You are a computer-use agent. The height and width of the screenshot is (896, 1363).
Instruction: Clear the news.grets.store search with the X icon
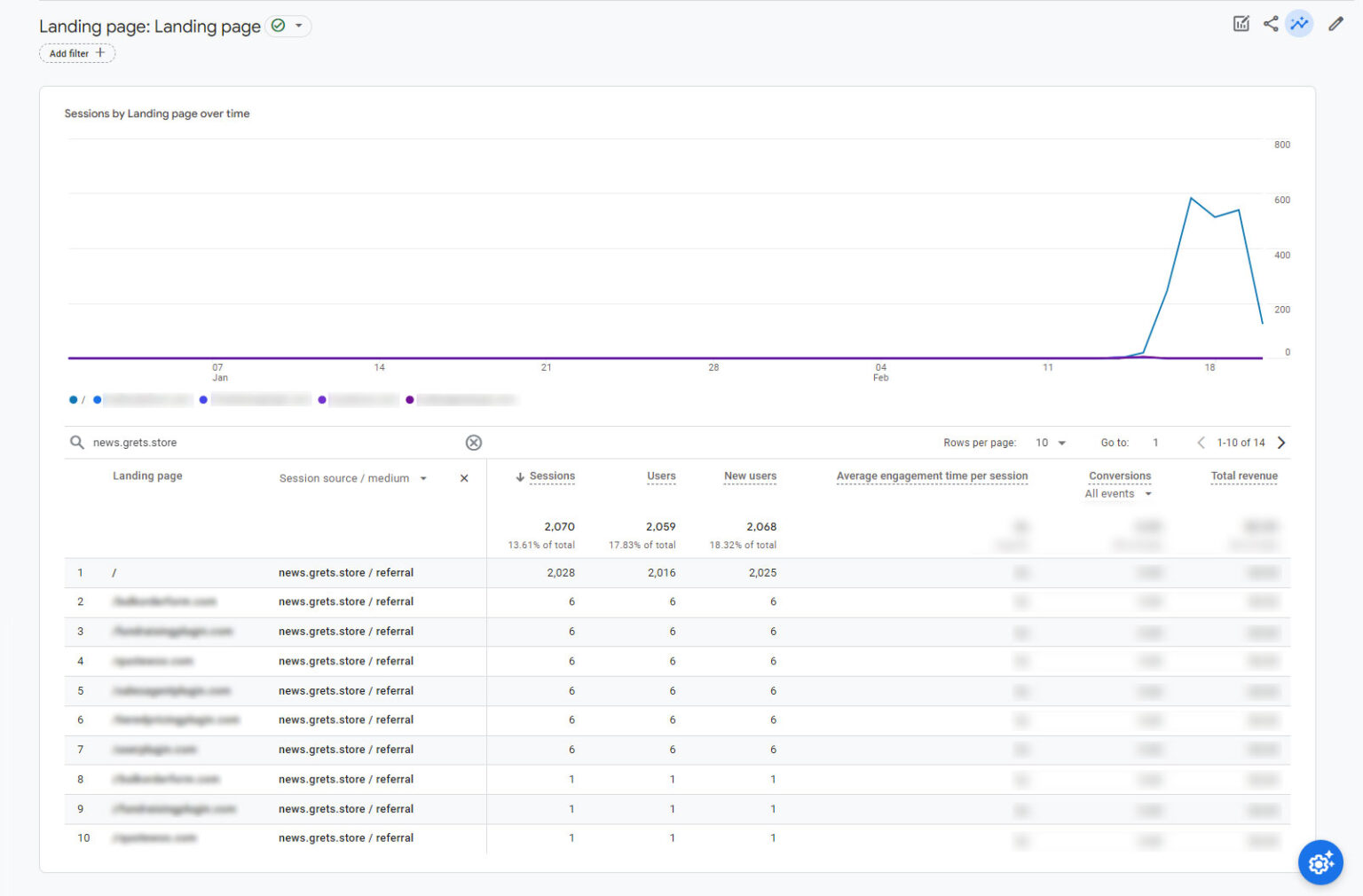click(474, 442)
